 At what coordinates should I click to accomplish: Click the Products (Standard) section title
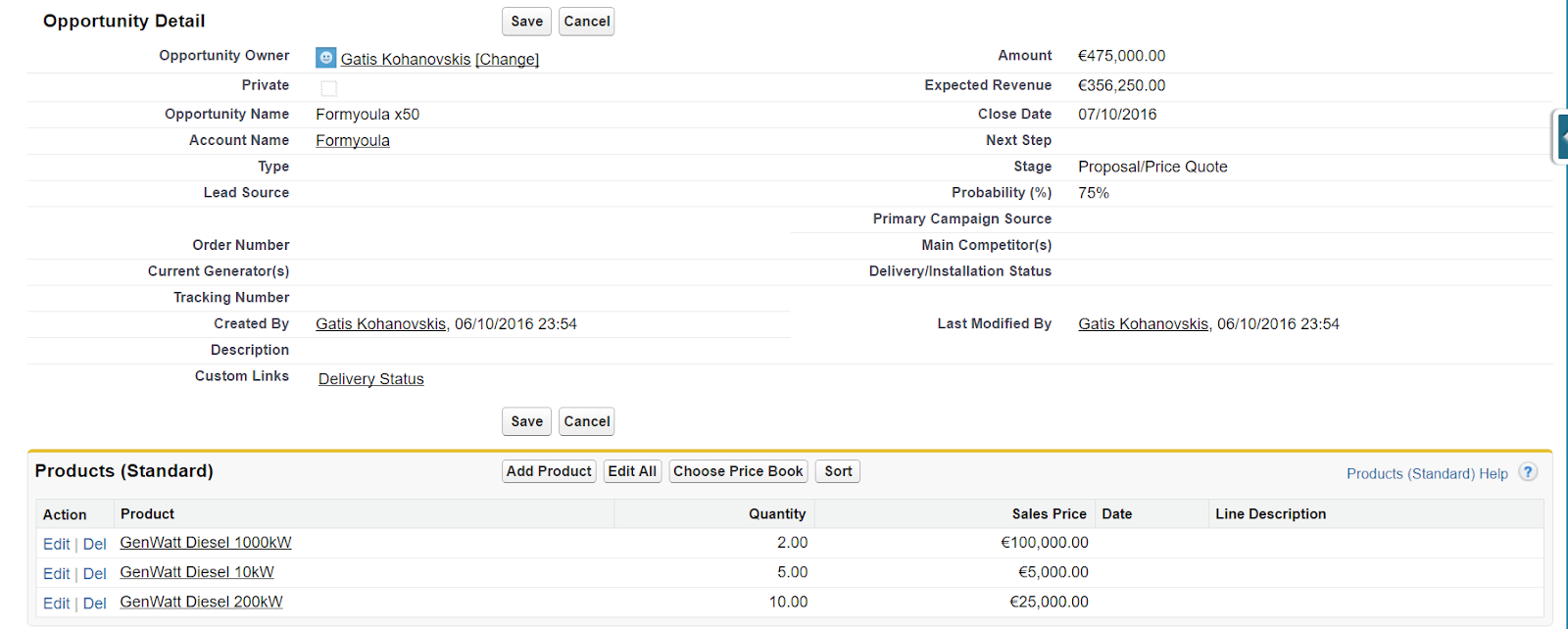124,471
